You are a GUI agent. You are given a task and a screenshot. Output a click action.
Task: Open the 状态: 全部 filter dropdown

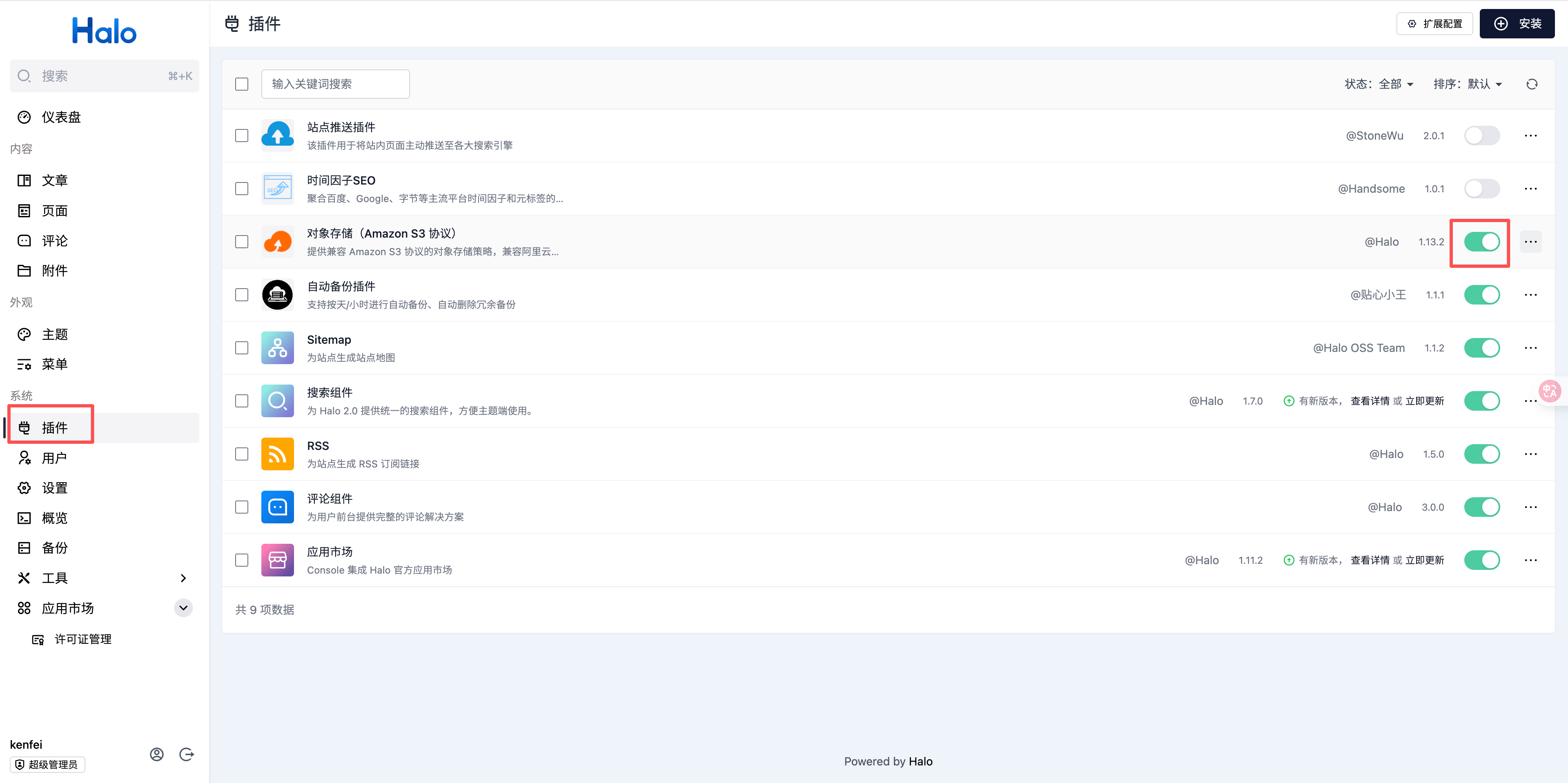(1379, 84)
